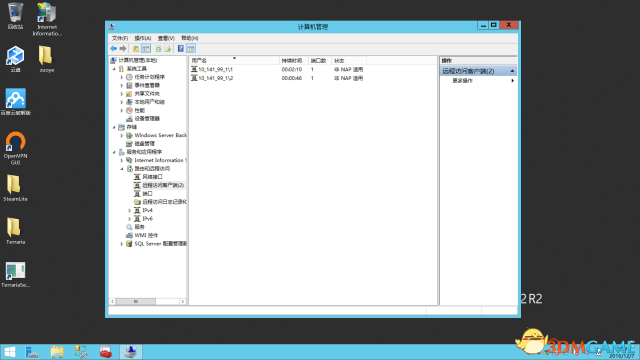The height and width of the screenshot is (360, 640).
Task: Click the tree pane horizontal scrollbar thumb
Action: [x=136, y=302]
